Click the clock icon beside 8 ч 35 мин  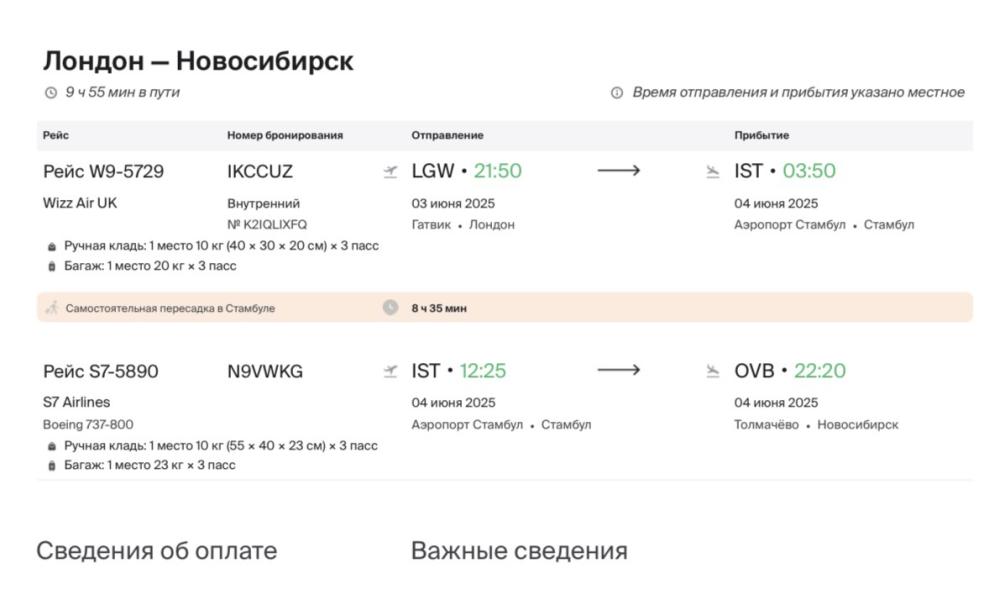coord(390,308)
